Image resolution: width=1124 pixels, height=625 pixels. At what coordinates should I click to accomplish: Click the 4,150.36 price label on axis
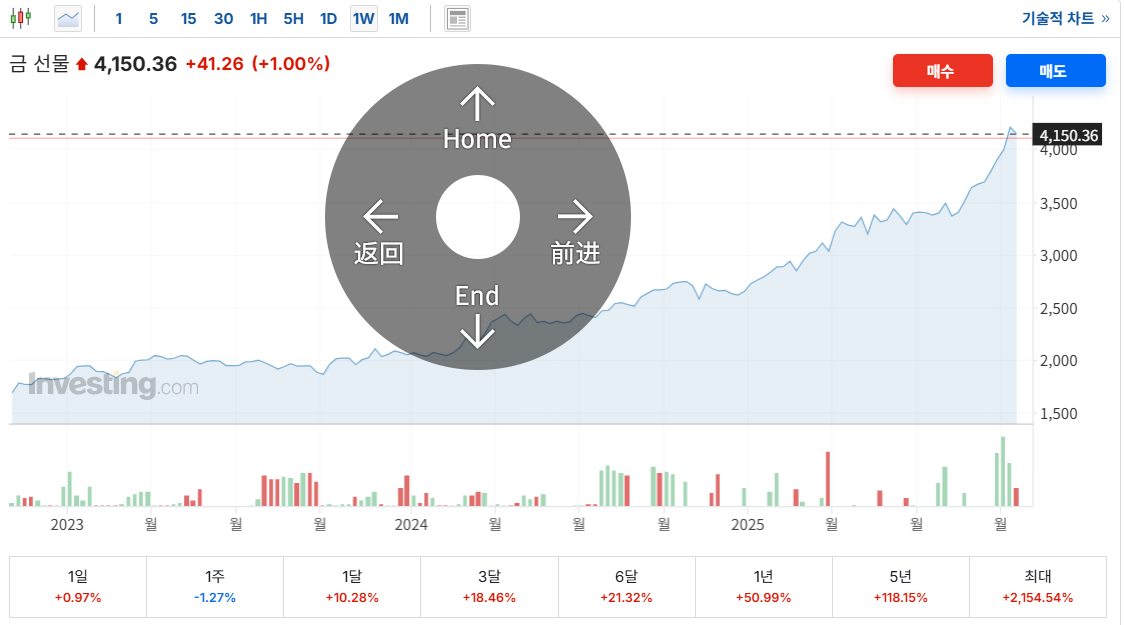(1069, 136)
